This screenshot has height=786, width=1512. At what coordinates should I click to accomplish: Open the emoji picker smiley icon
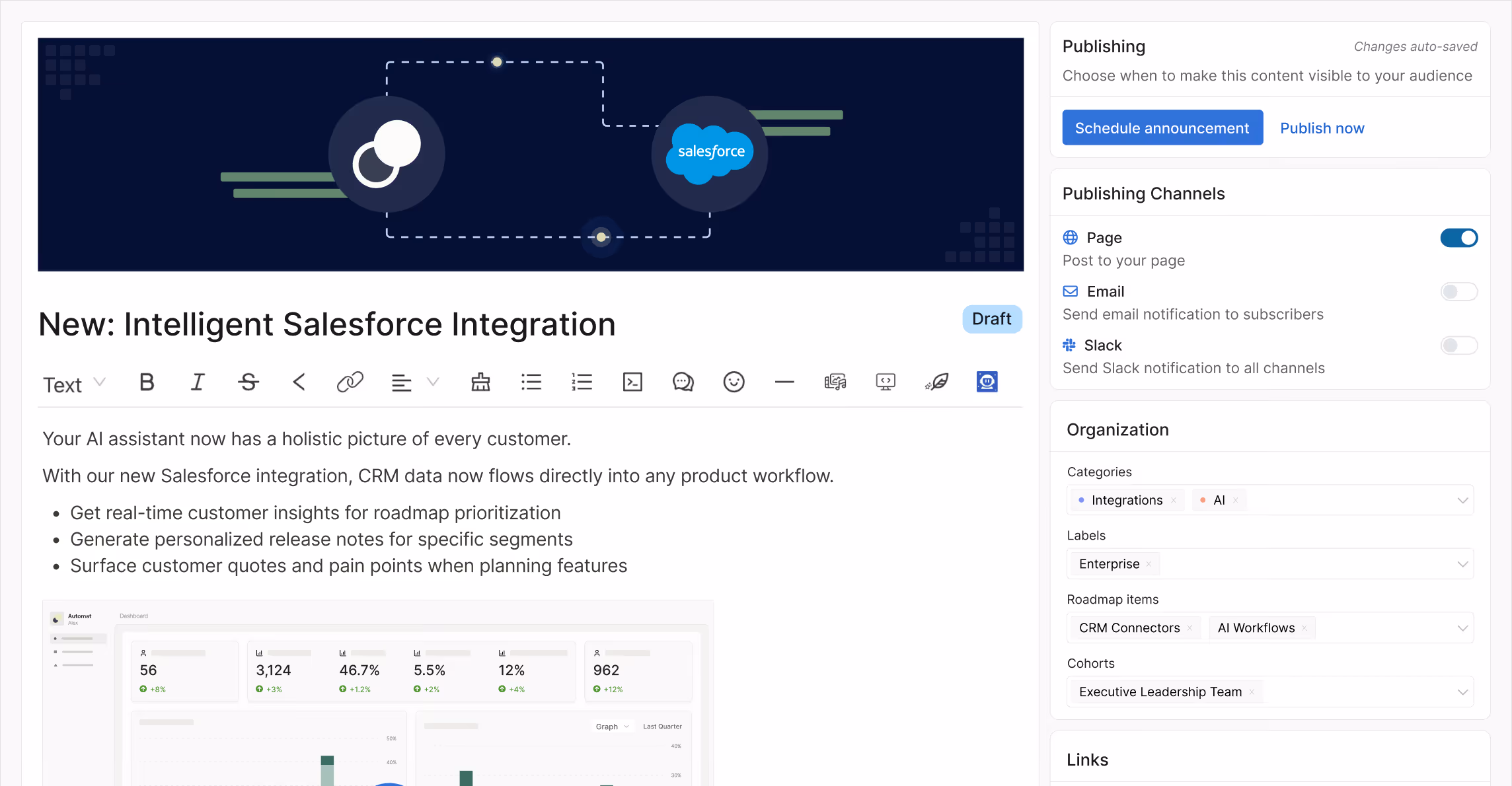(734, 382)
